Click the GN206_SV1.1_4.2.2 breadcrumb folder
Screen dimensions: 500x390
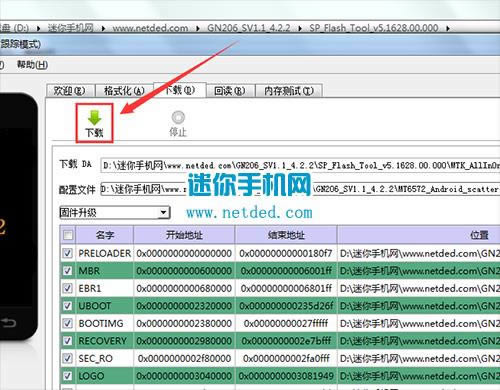click(249, 28)
